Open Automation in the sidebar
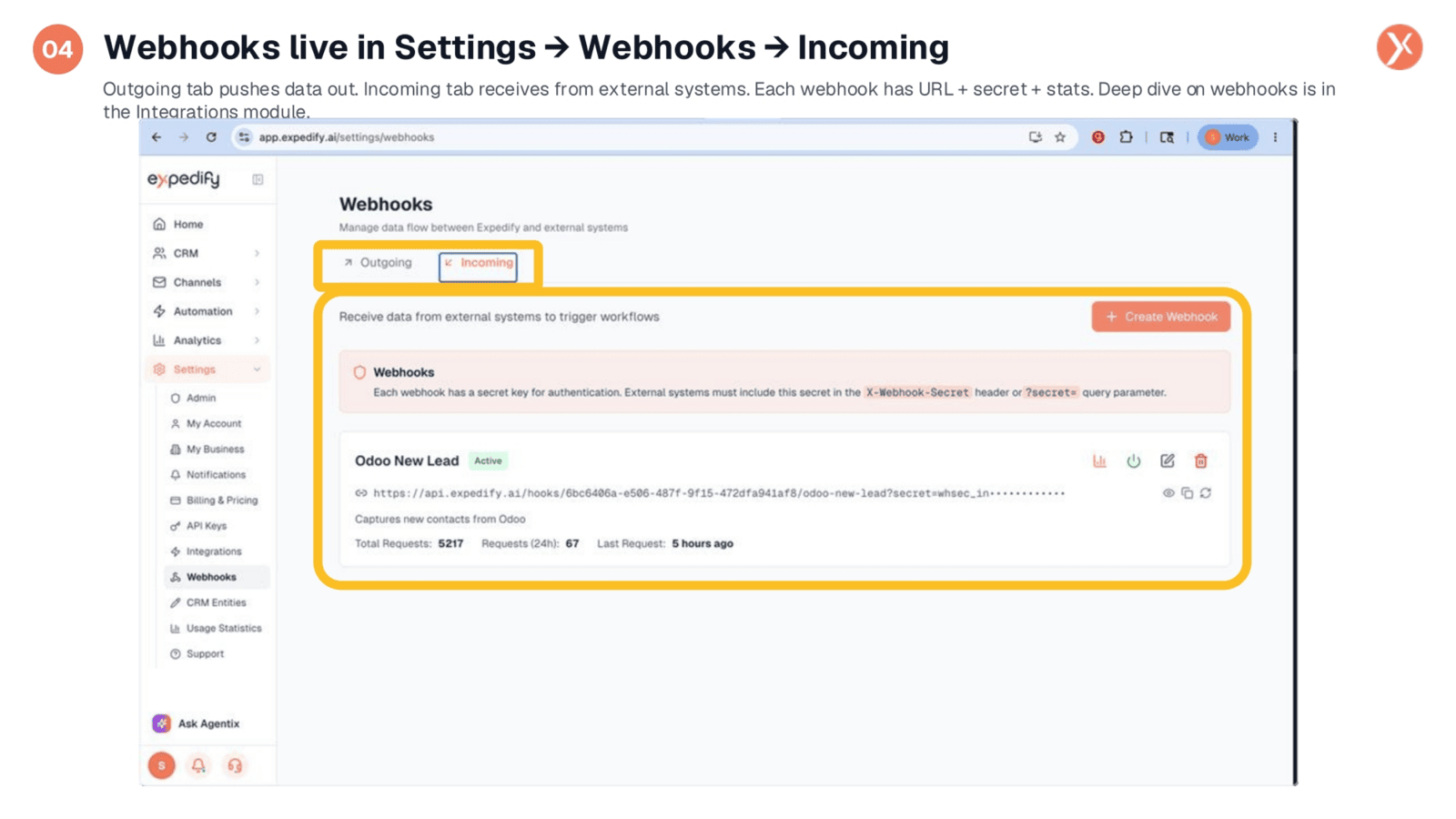This screenshot has width=1456, height=819. 203,311
